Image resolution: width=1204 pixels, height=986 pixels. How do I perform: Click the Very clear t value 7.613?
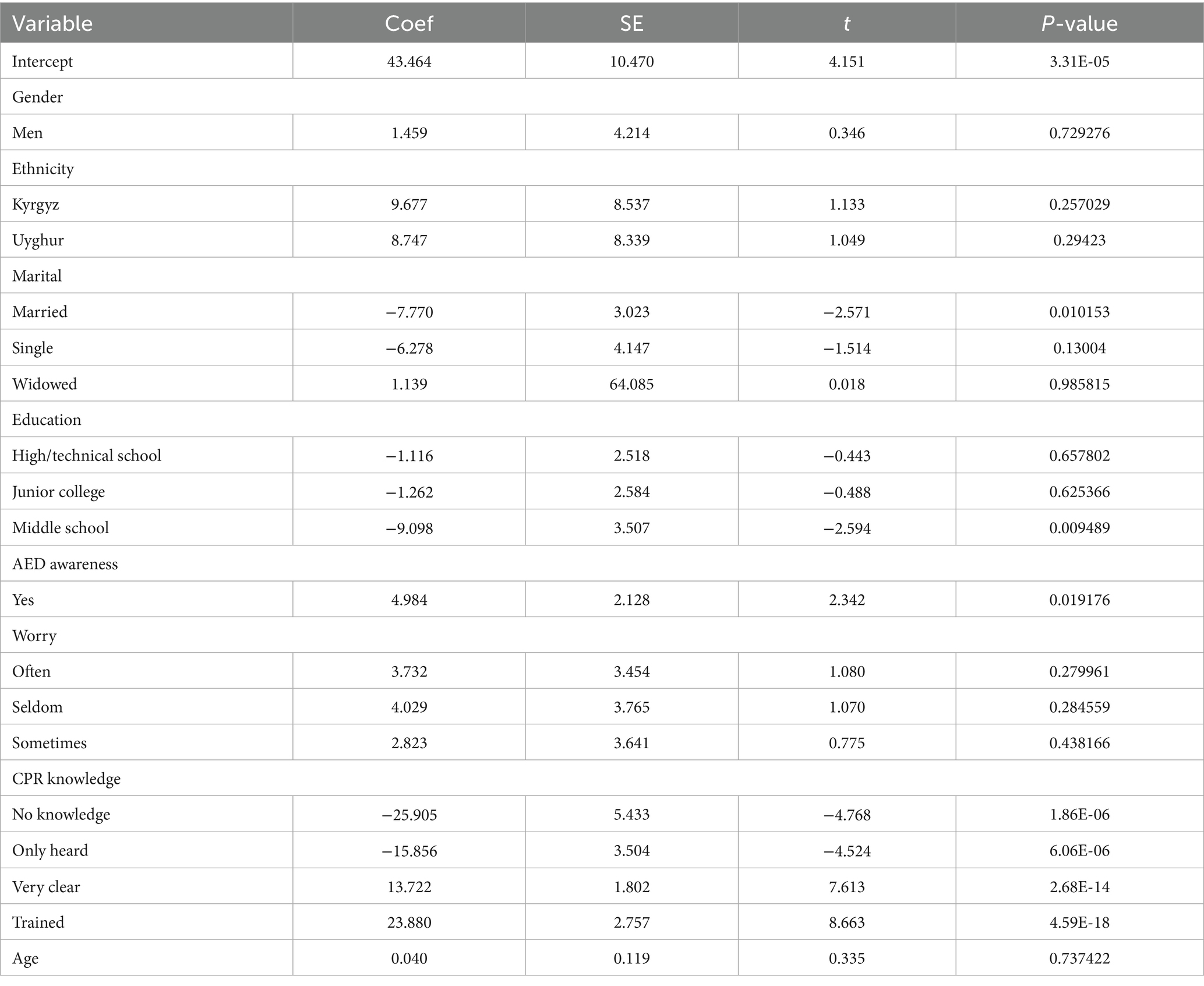(x=846, y=886)
